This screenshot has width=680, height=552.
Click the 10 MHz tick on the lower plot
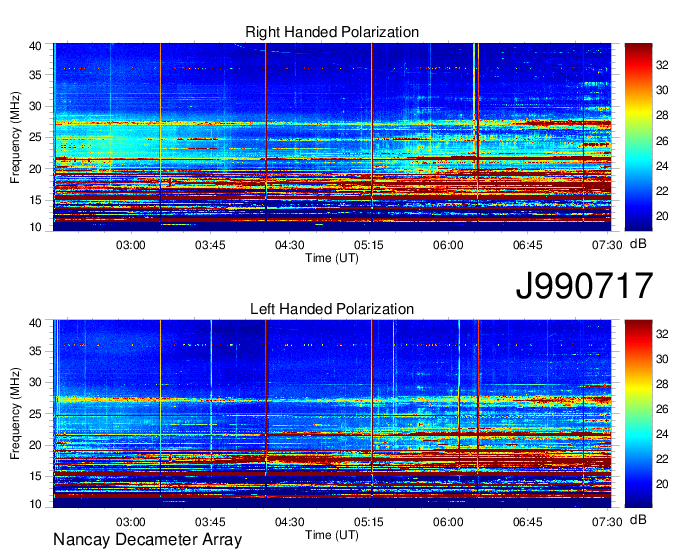coord(35,504)
